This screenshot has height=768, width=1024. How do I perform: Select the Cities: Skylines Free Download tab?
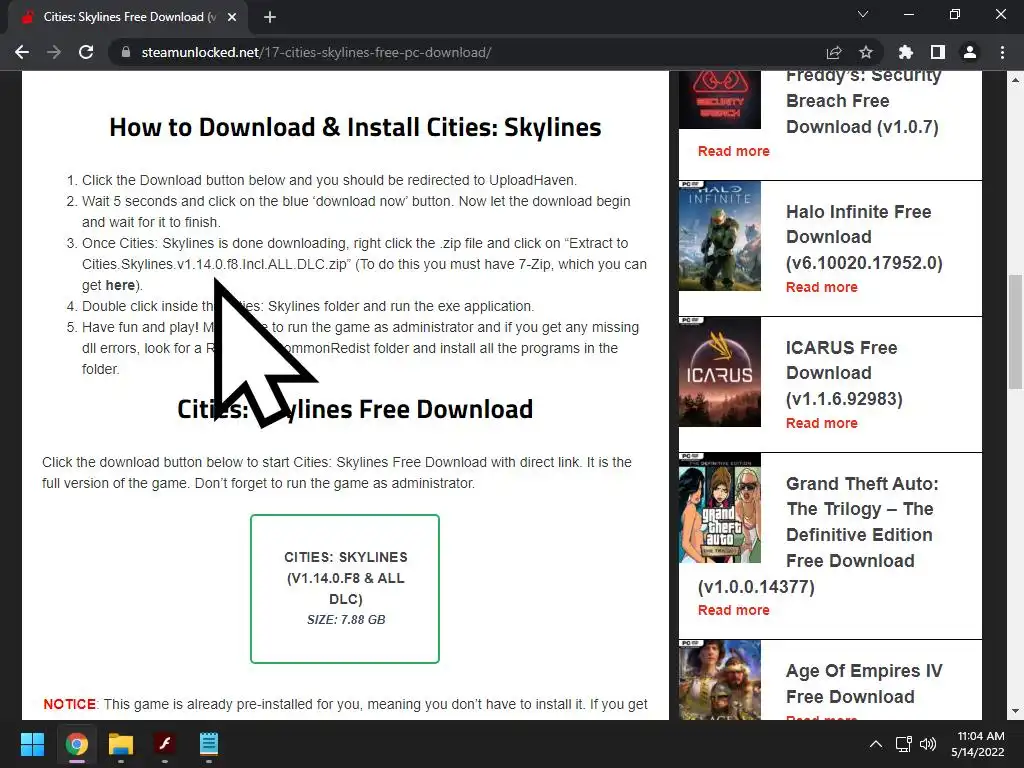129,17
